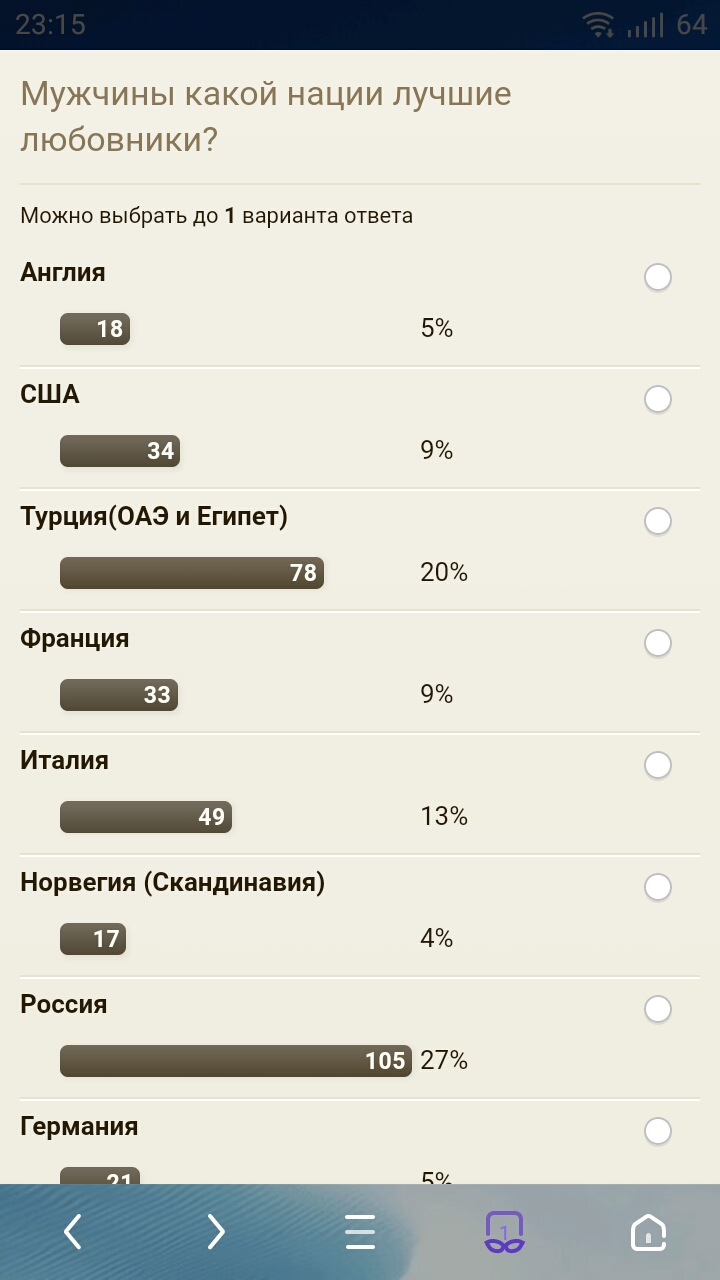720x1280 pixels.
Task: Tap the browser back arrow
Action: pyautogui.click(x=72, y=1232)
